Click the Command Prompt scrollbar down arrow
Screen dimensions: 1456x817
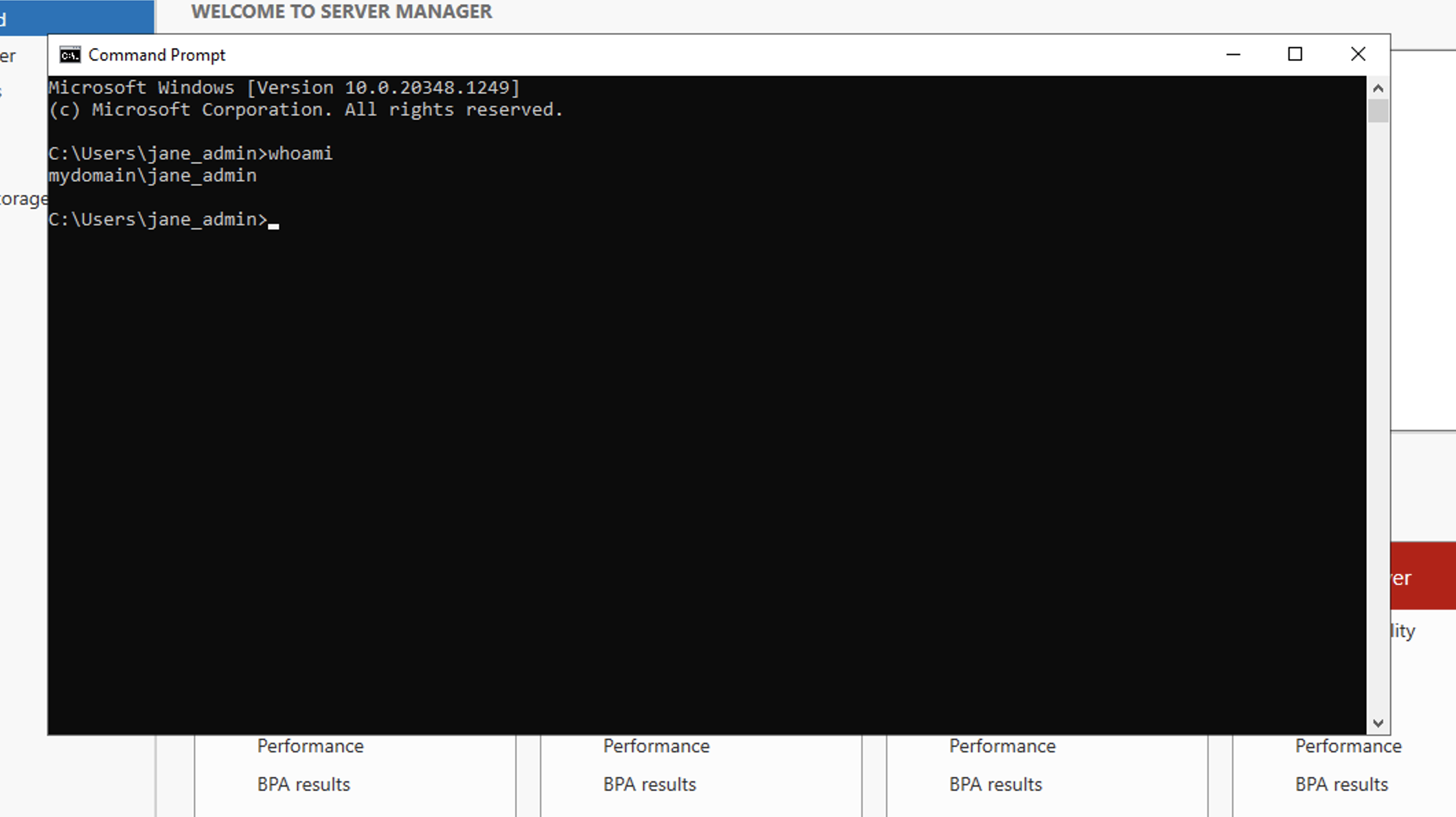pos(1378,723)
